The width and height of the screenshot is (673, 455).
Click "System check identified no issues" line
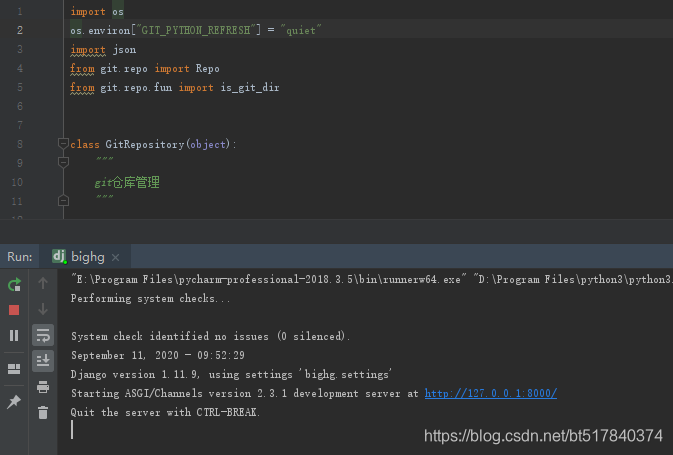(210, 336)
